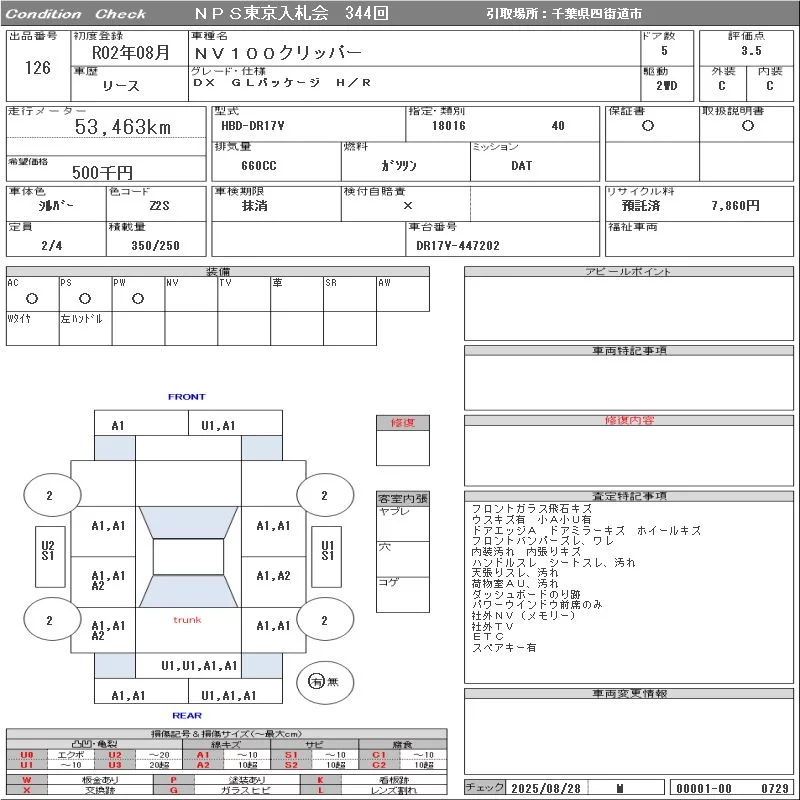
Task: Click the chassis number DR17V-447202
Action: click(x=458, y=245)
